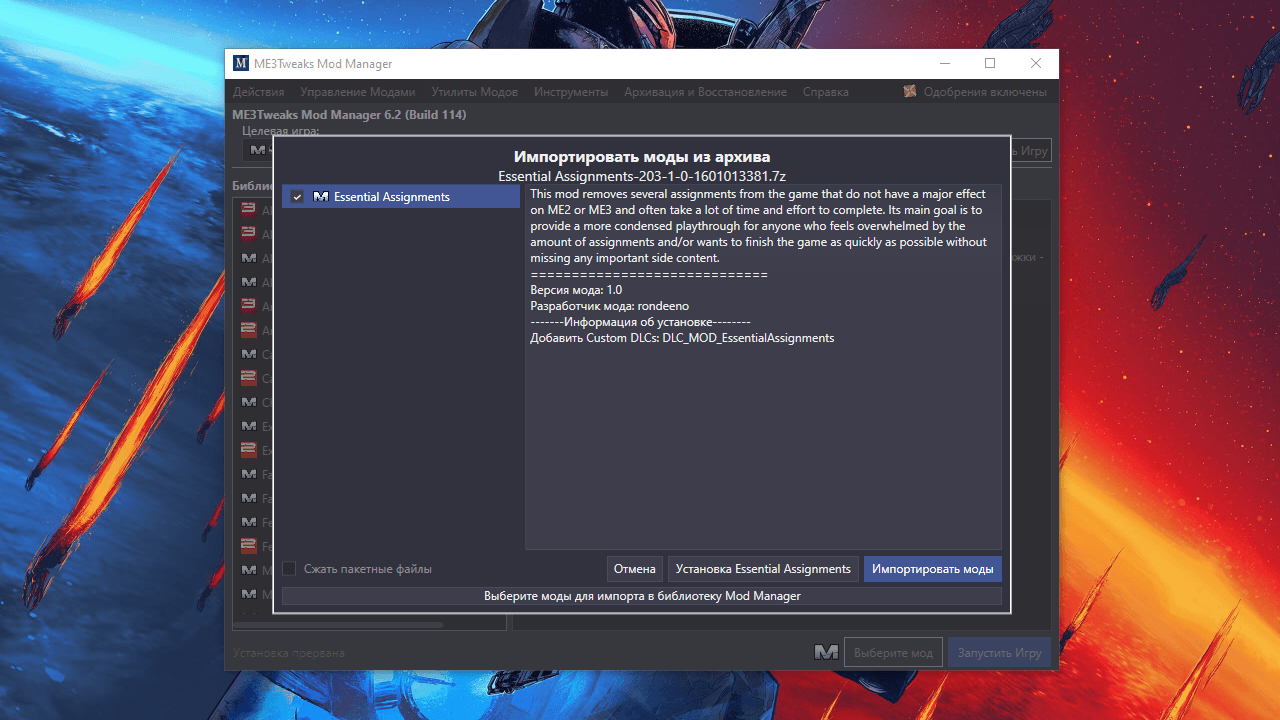
Task: Click the target game icon under Целевая игра
Action: coord(258,150)
